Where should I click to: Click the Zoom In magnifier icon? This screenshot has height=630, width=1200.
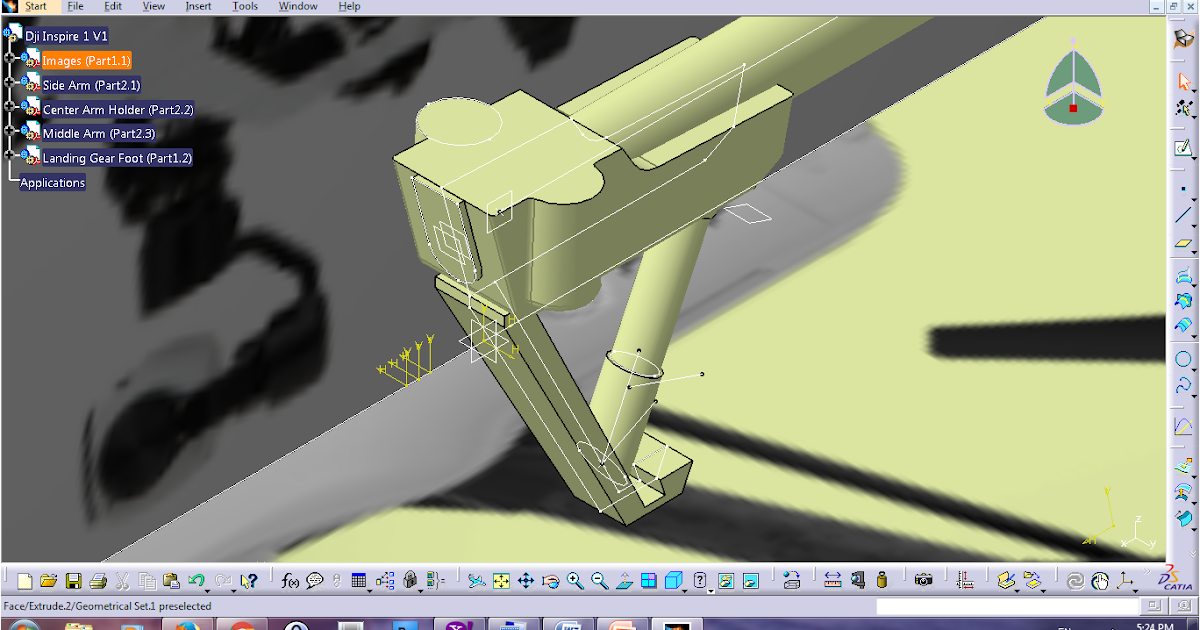click(x=574, y=578)
